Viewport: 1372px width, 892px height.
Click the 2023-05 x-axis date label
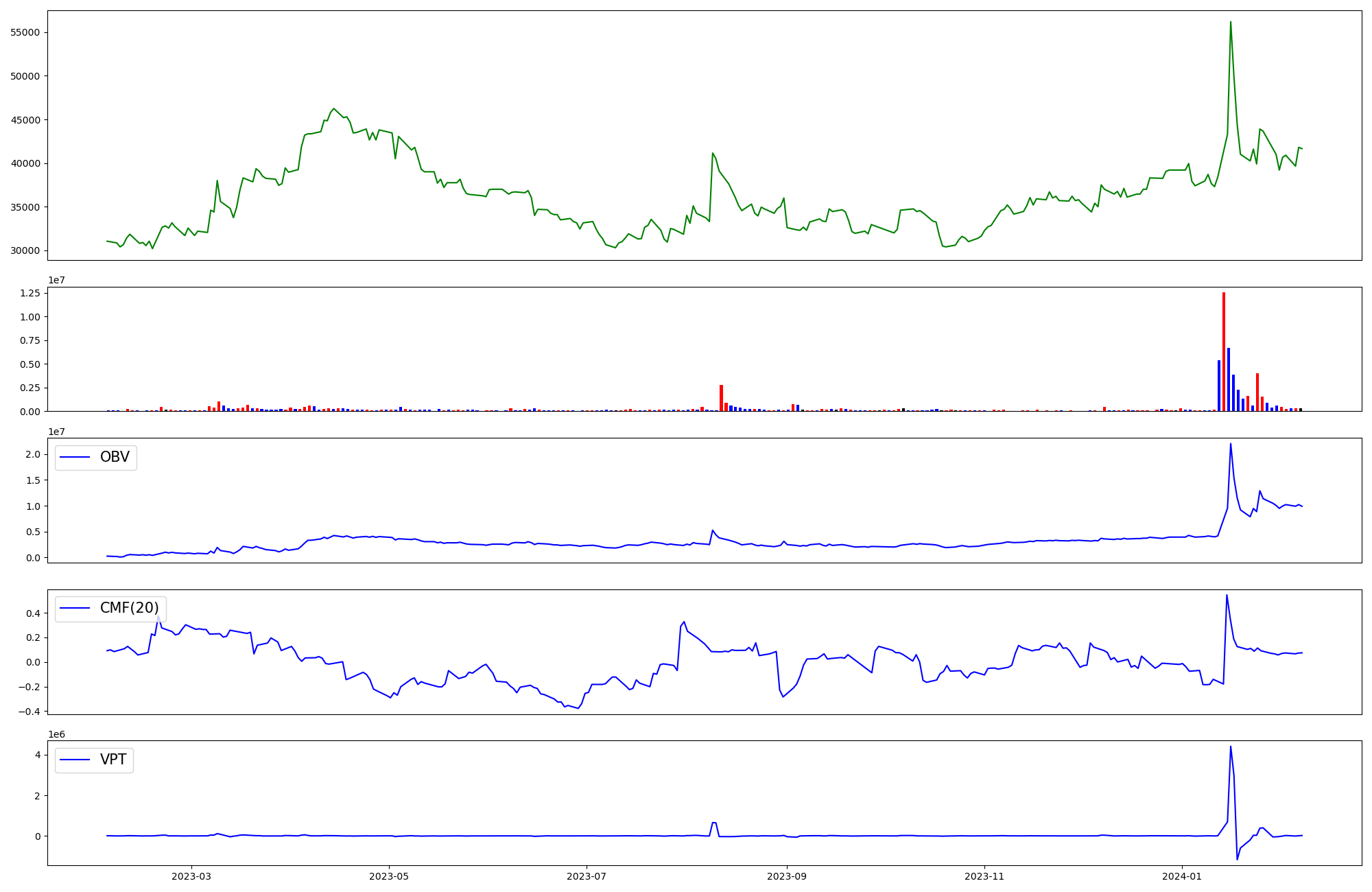[389, 876]
